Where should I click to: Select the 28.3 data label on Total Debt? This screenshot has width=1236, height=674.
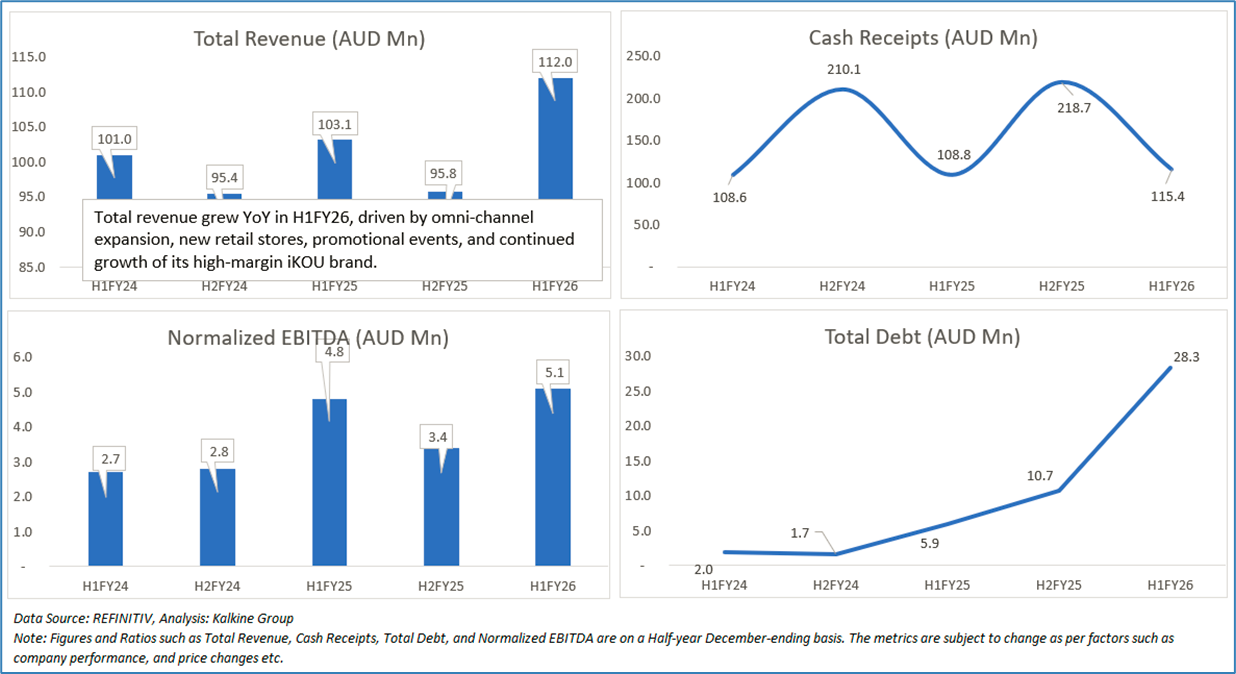(1186, 355)
